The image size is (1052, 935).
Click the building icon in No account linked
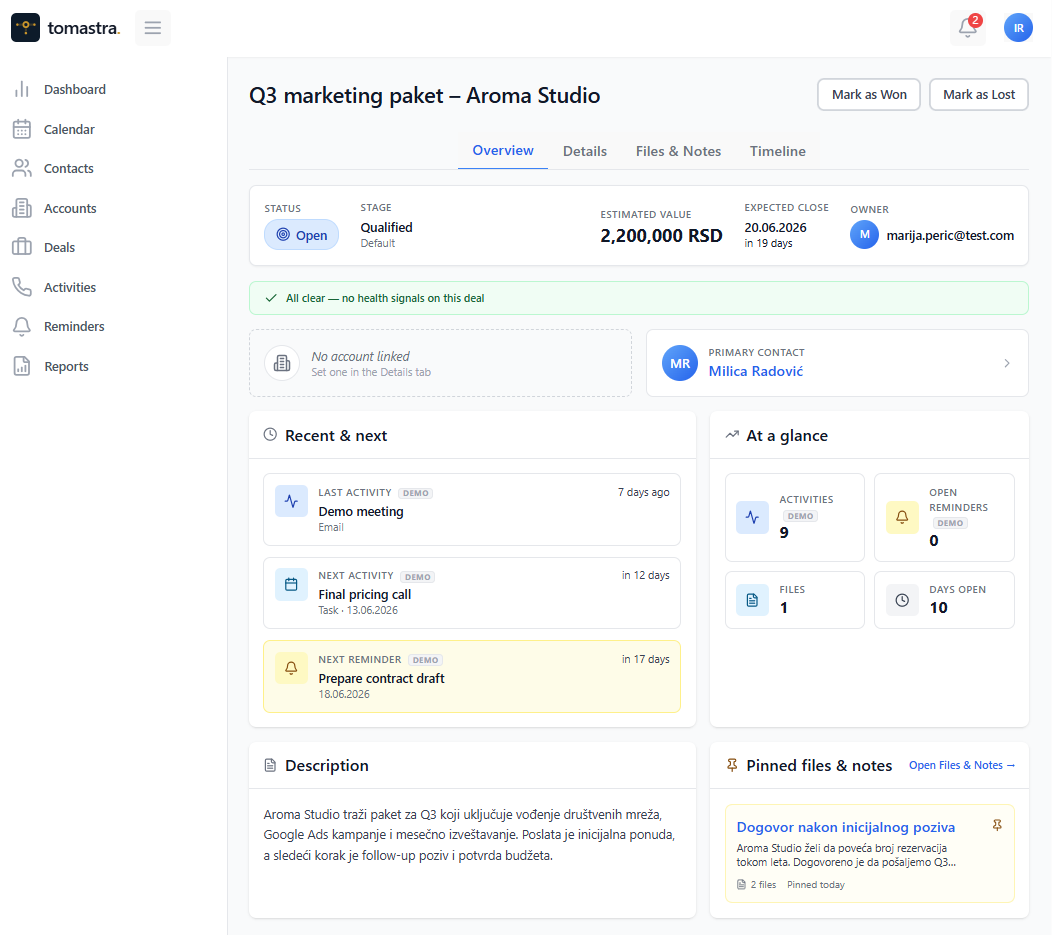pos(282,363)
